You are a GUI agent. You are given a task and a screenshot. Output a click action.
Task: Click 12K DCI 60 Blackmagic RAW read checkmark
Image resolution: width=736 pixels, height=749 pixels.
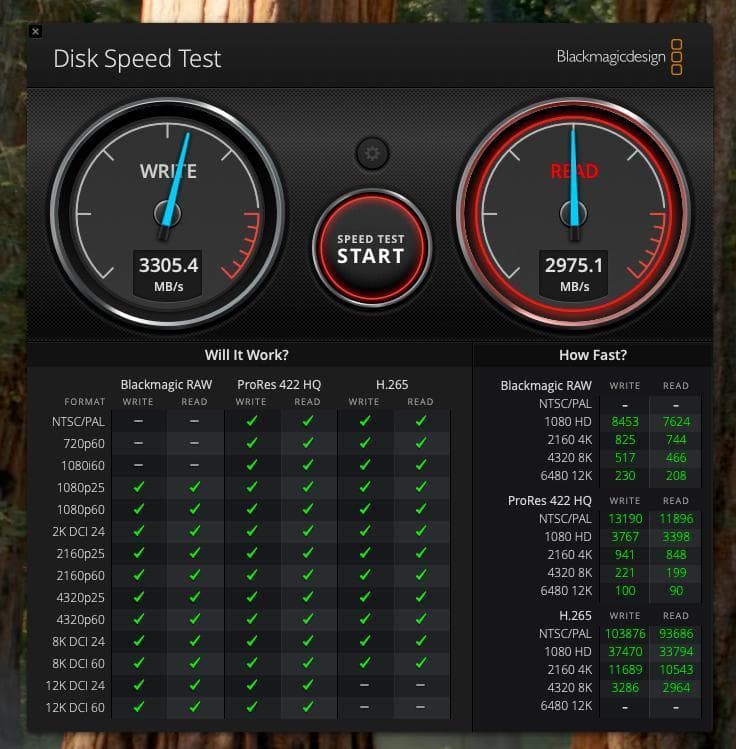click(194, 706)
